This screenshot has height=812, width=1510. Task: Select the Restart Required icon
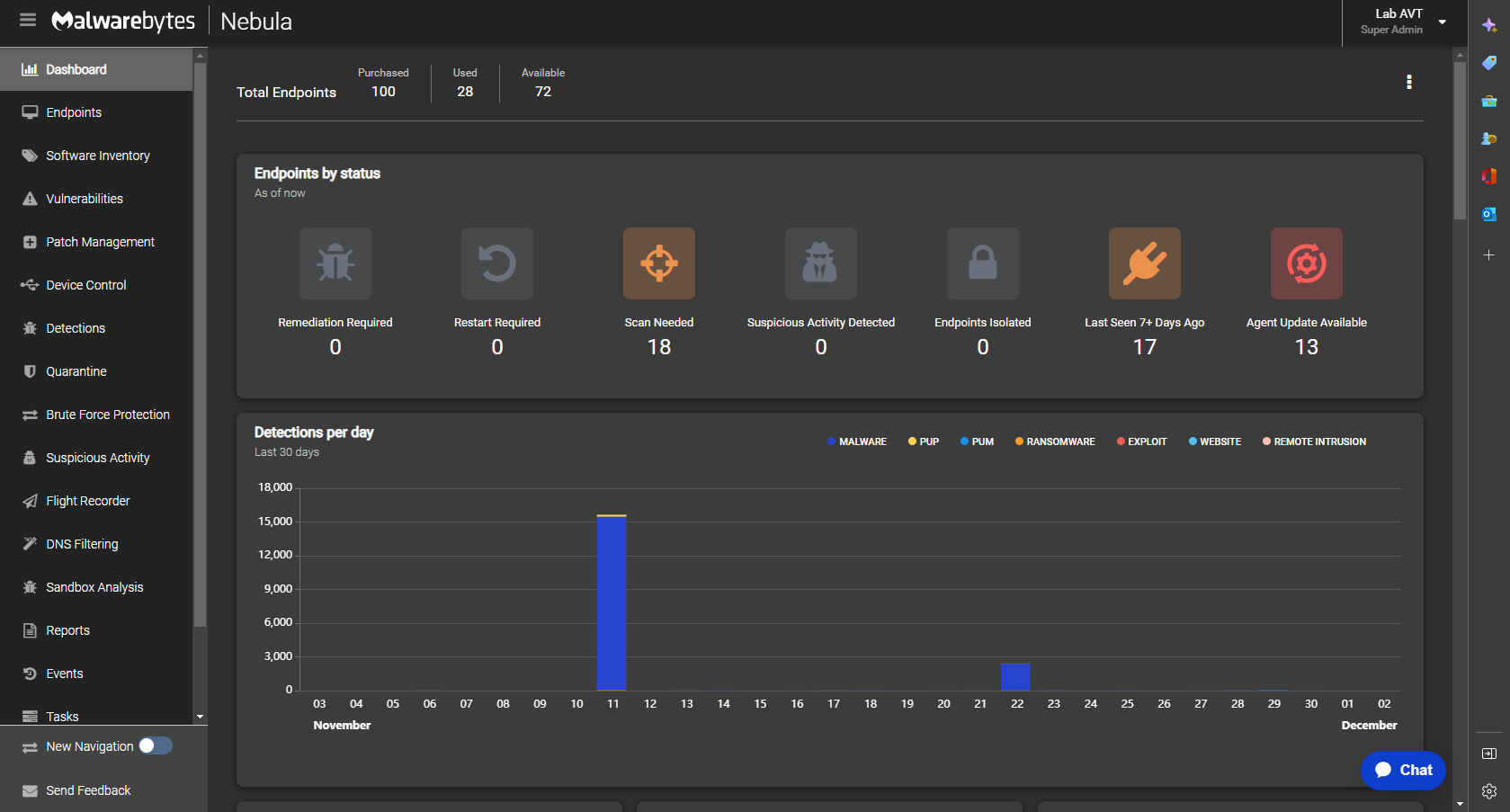click(x=496, y=263)
